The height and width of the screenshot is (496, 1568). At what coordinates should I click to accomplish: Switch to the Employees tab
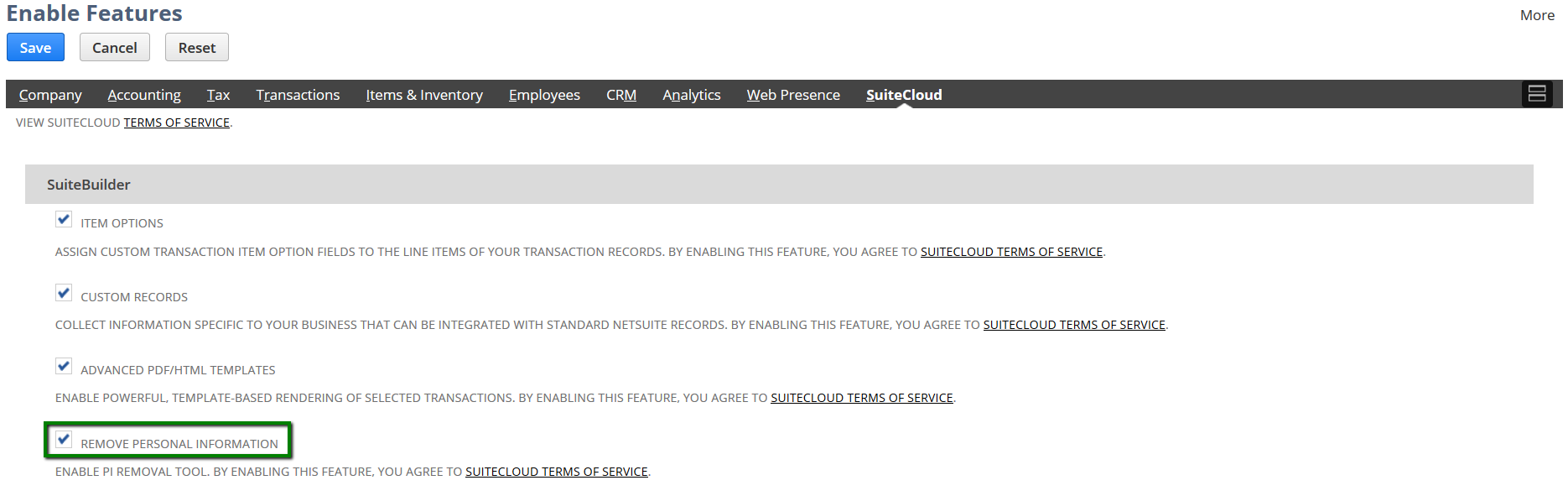coord(544,95)
